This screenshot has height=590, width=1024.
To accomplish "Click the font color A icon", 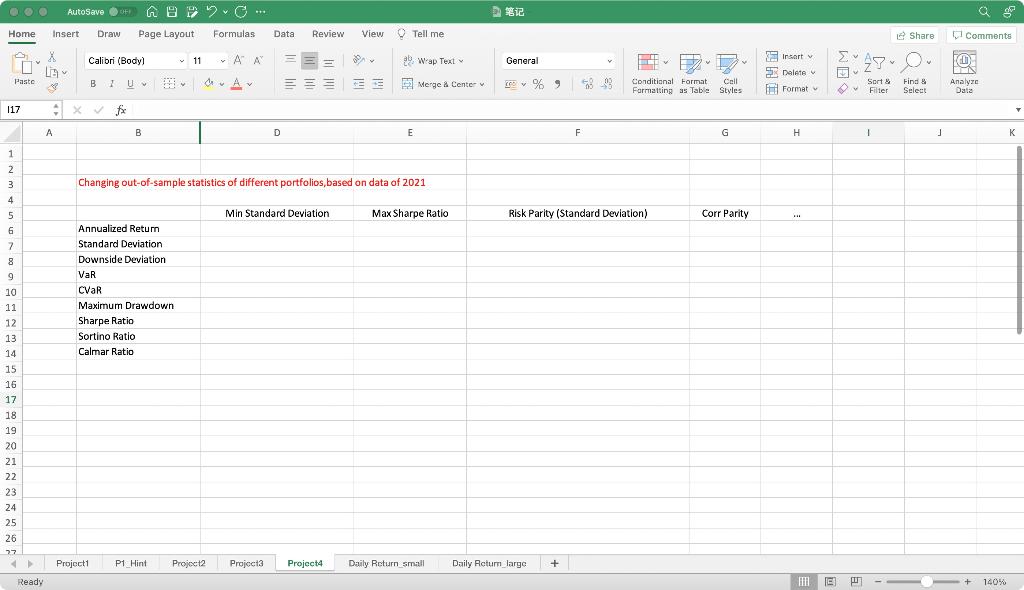I will click(236, 84).
